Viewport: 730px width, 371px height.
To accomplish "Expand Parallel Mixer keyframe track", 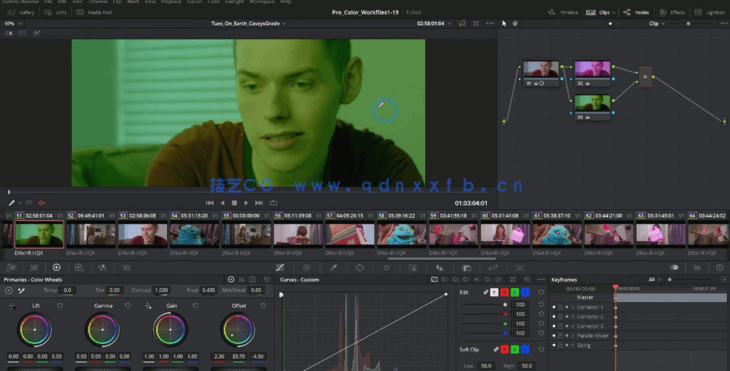I will pyautogui.click(x=573, y=336).
